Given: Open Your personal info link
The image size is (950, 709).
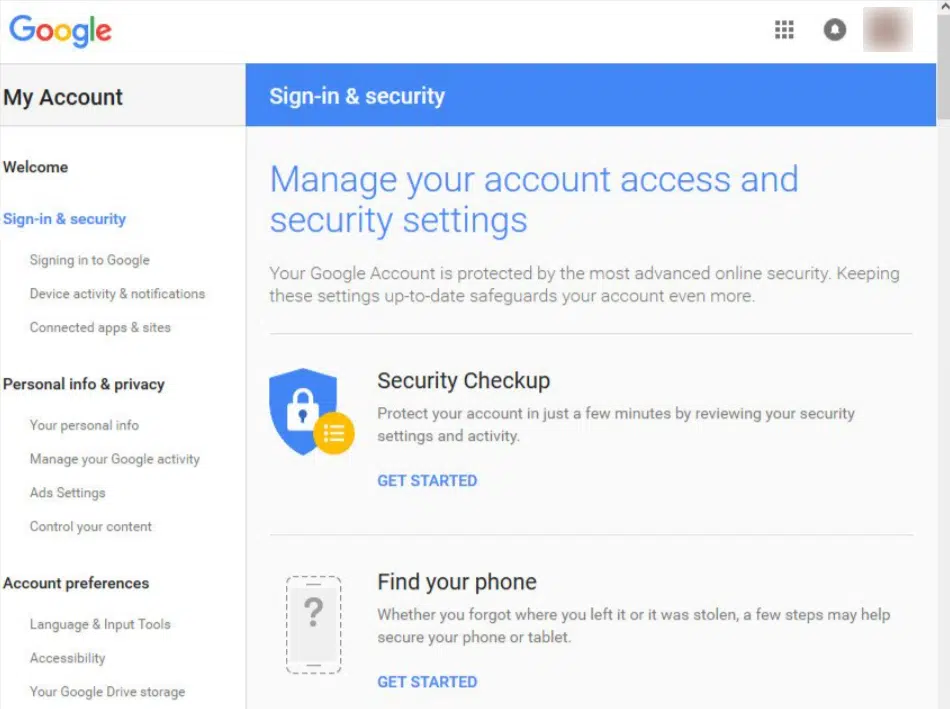Looking at the screenshot, I should point(84,425).
